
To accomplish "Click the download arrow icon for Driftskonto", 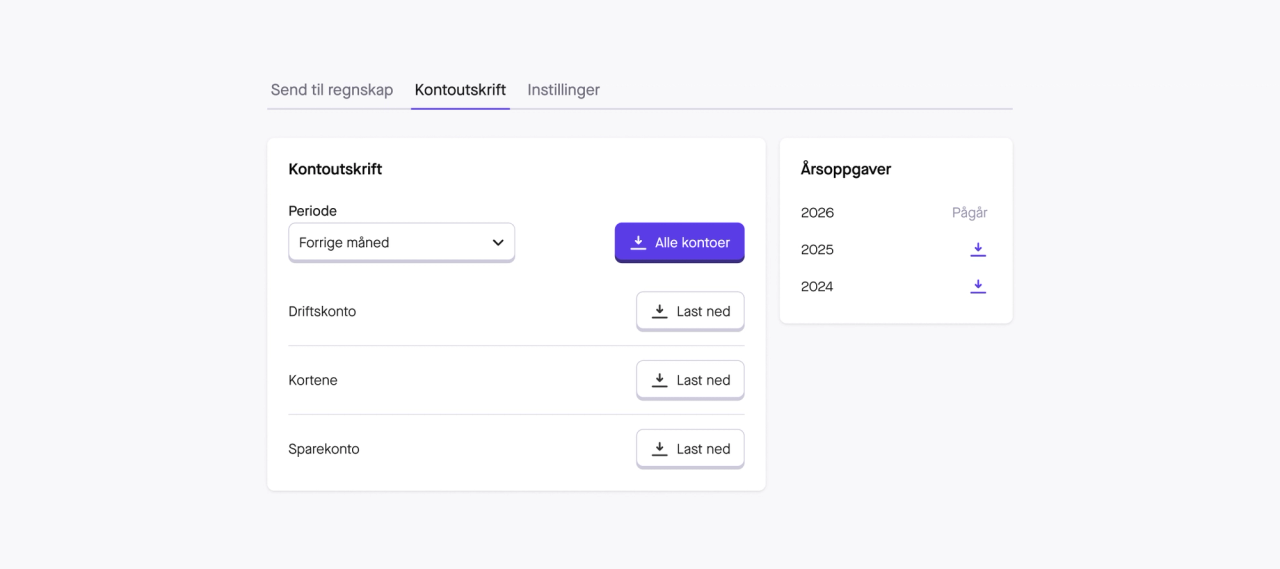I will (x=659, y=312).
